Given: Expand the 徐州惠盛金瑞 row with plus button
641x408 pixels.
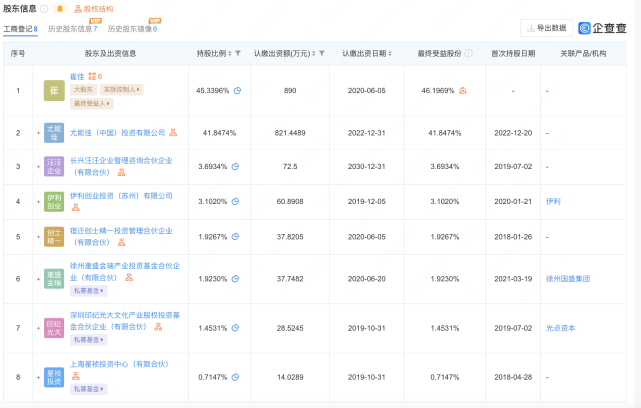Looking at the screenshot, I should click(38, 279).
